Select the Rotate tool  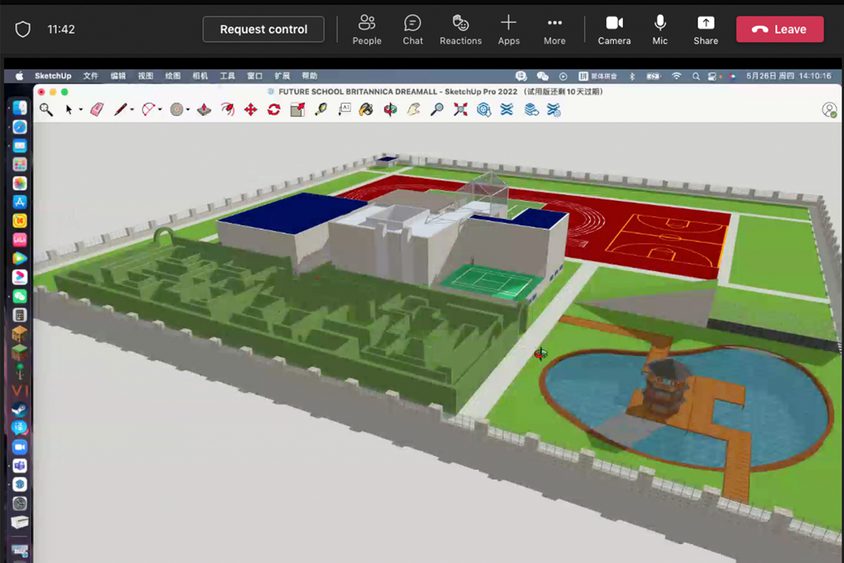click(x=274, y=110)
